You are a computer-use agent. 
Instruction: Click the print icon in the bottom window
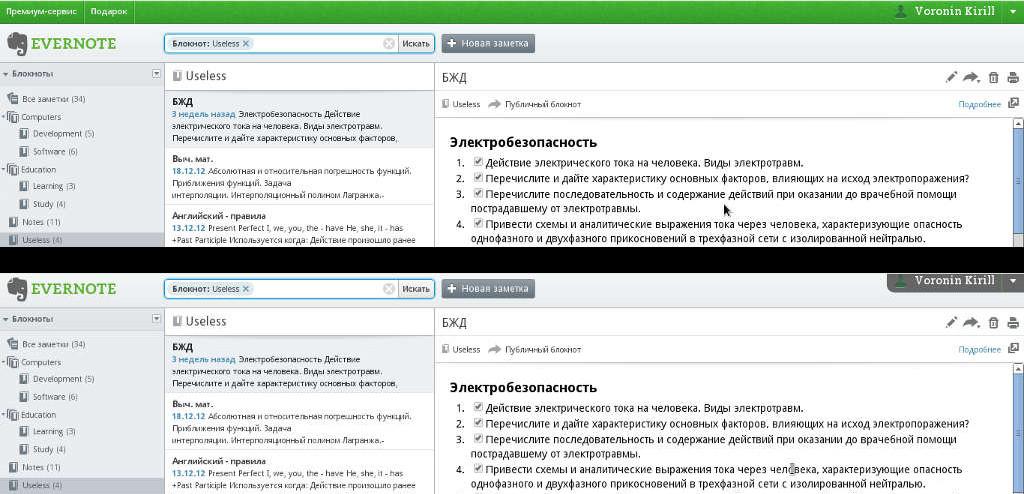tap(1013, 323)
